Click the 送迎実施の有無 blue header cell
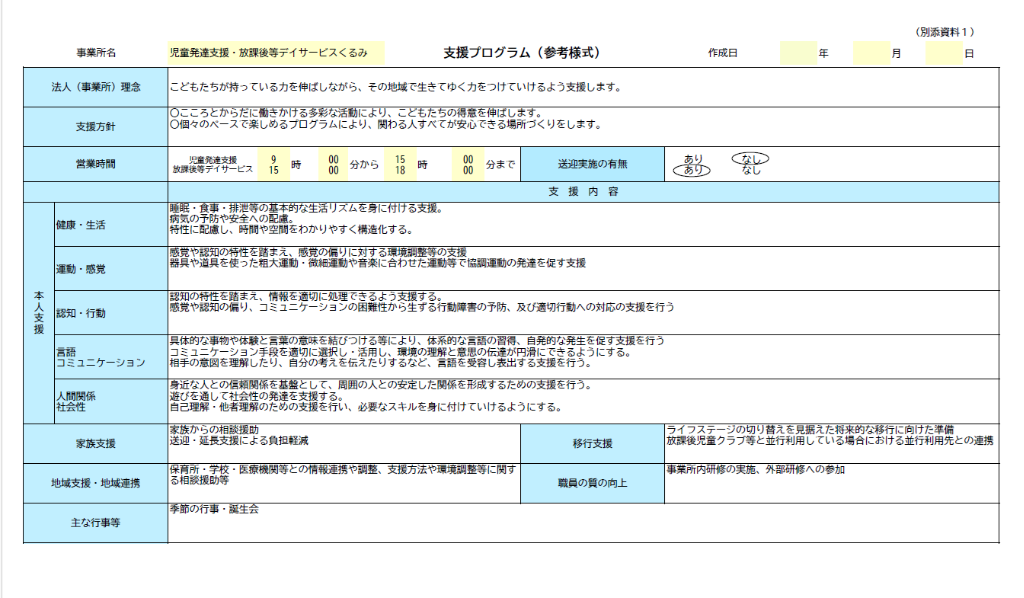Screen dimensions: 1024x598 click(x=594, y=164)
